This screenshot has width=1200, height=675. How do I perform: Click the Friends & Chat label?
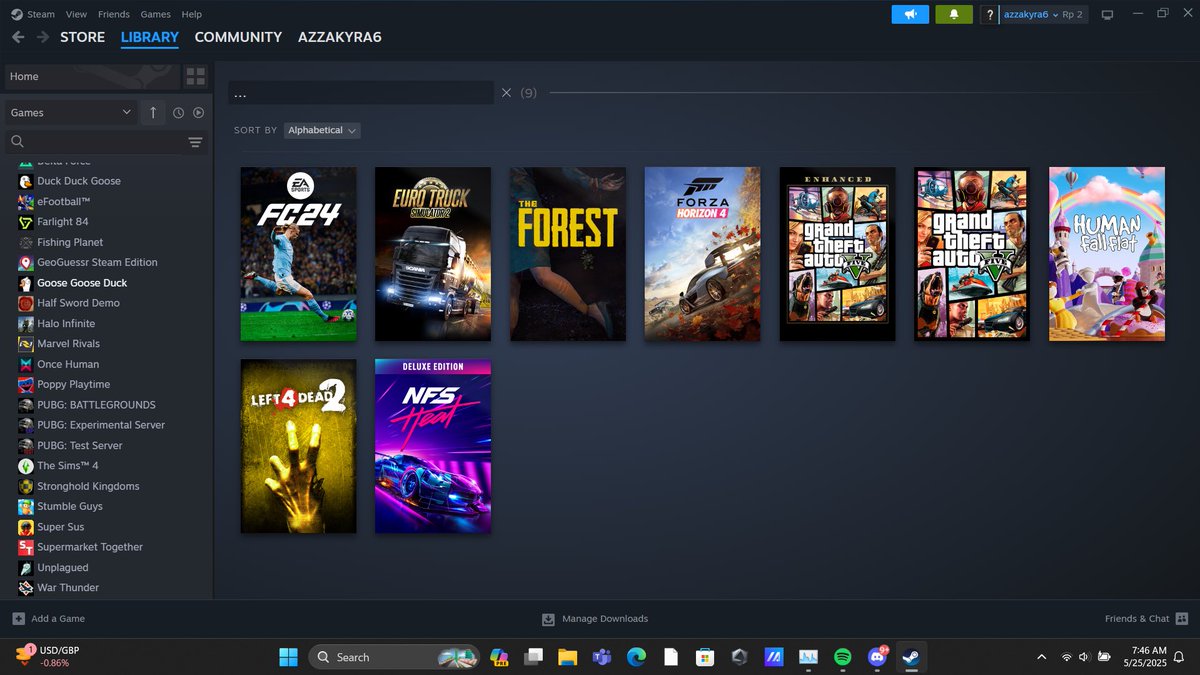(x=1137, y=619)
